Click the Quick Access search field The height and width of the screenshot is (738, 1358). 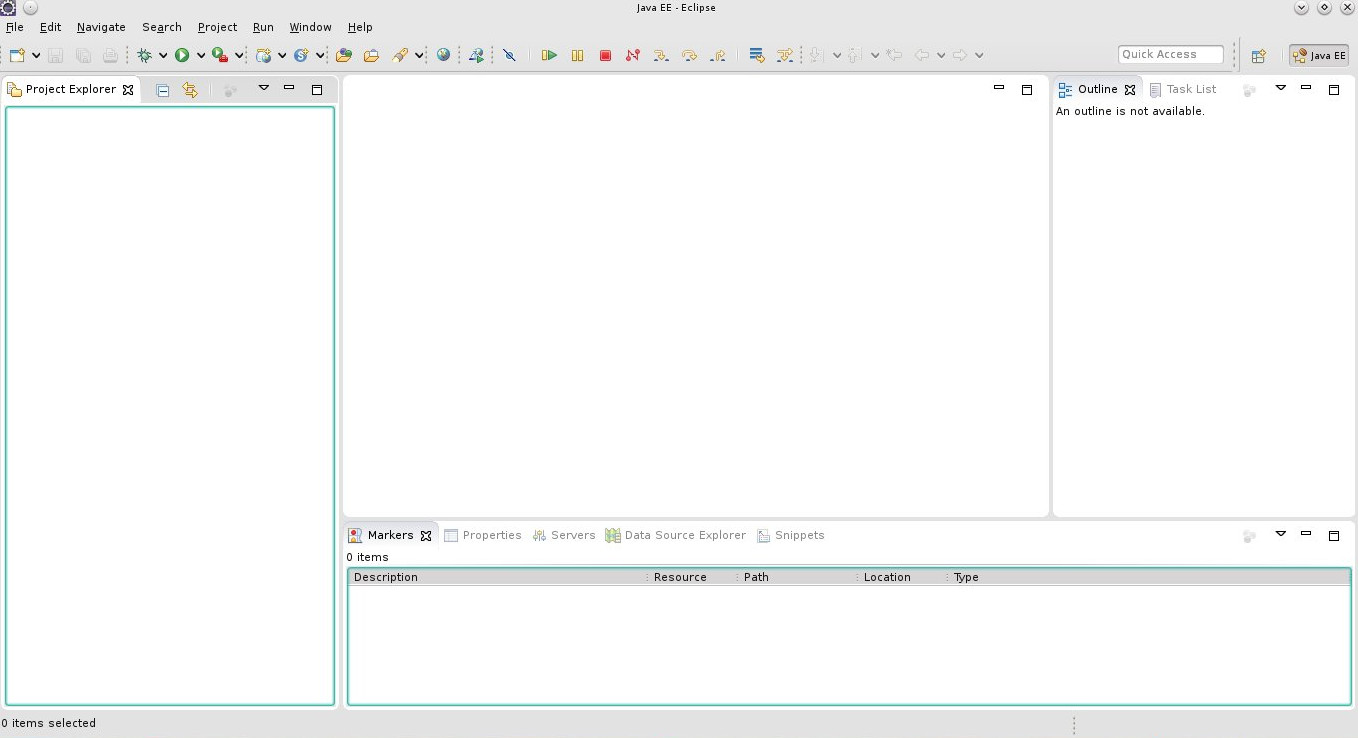click(x=1171, y=55)
